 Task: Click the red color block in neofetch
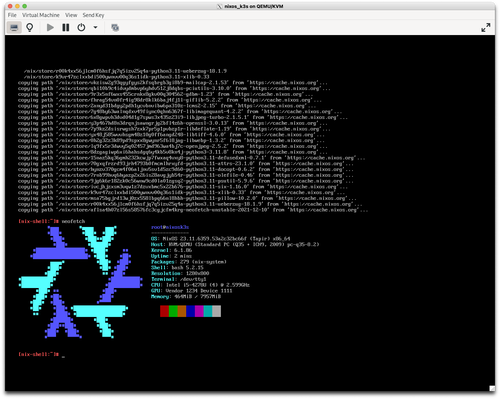click(164, 311)
